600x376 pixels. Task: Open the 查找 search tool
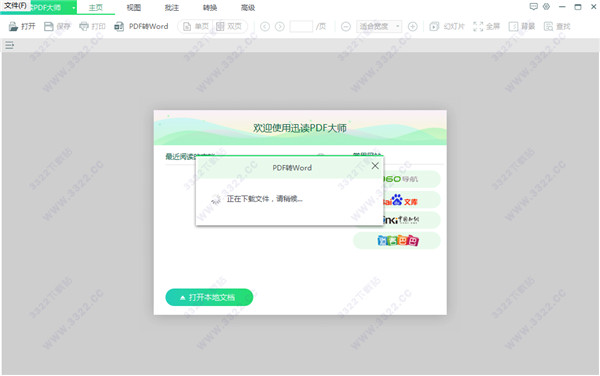[x=557, y=26]
